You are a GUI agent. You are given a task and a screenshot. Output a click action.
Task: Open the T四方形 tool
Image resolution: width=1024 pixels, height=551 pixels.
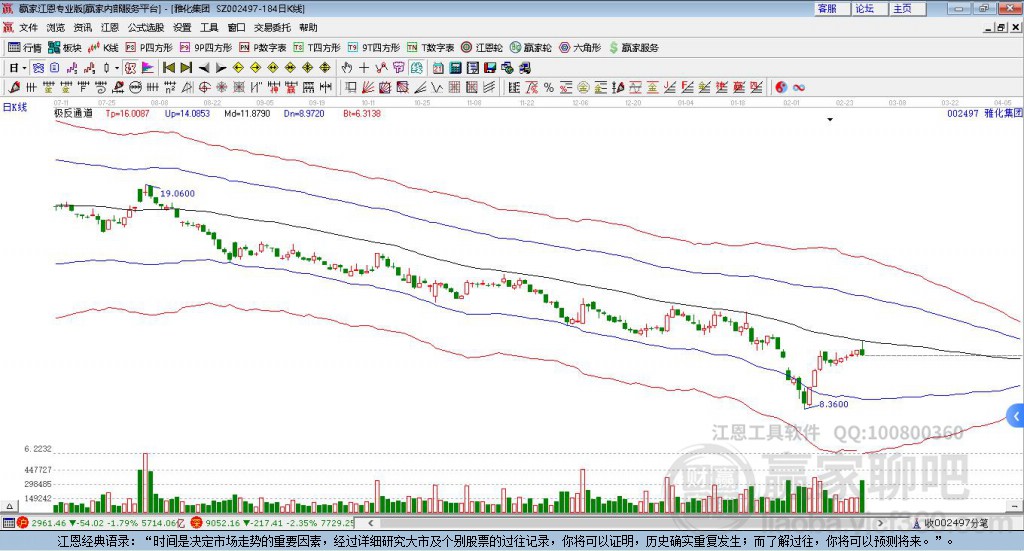pyautogui.click(x=317, y=48)
